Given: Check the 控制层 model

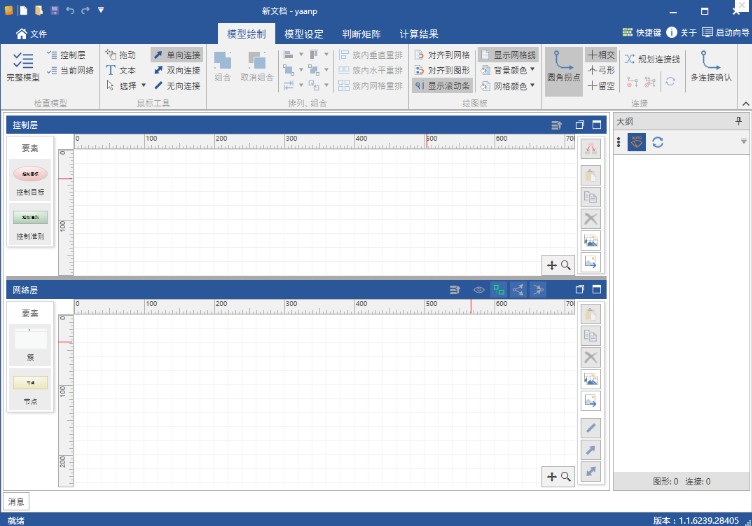Looking at the screenshot, I should [67, 55].
